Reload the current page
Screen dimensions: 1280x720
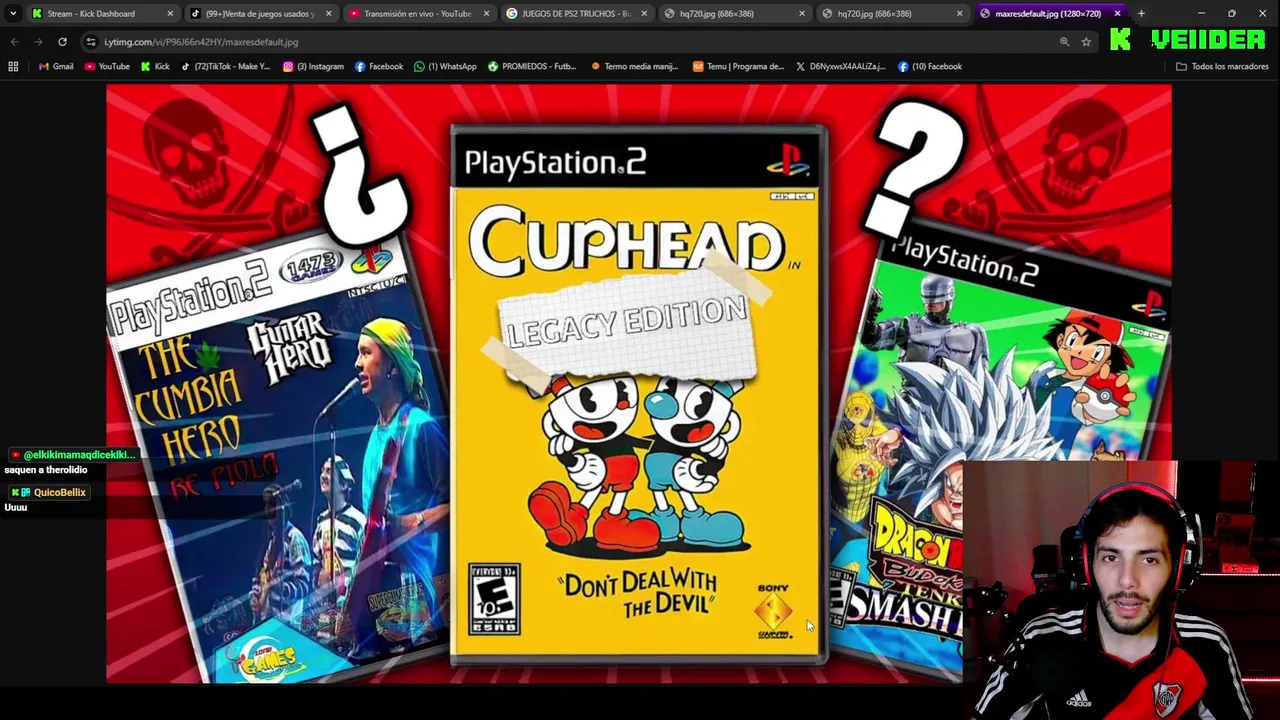click(62, 42)
